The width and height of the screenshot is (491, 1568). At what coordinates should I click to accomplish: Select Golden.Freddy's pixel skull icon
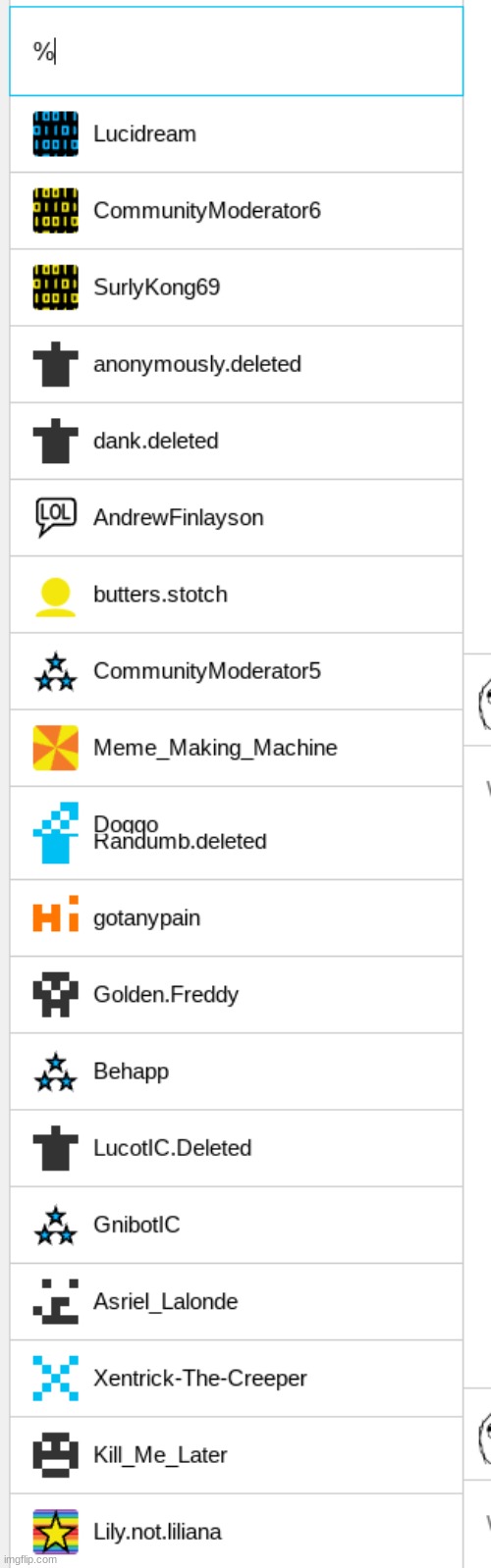pyautogui.click(x=55, y=994)
